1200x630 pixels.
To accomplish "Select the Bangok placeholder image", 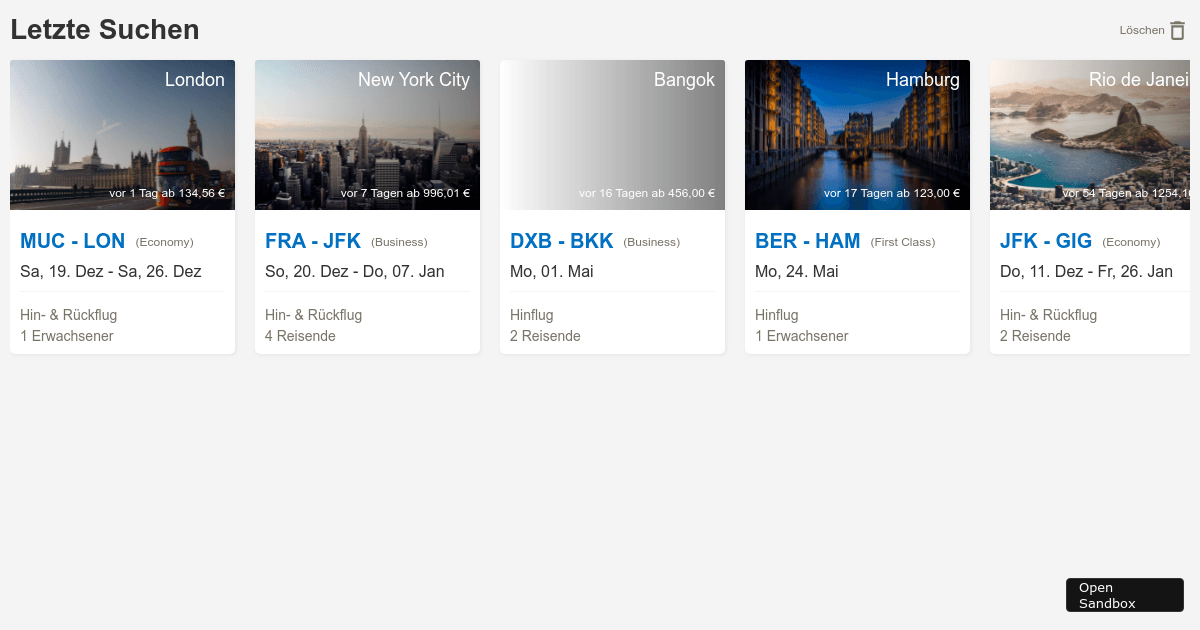I will click(x=612, y=135).
